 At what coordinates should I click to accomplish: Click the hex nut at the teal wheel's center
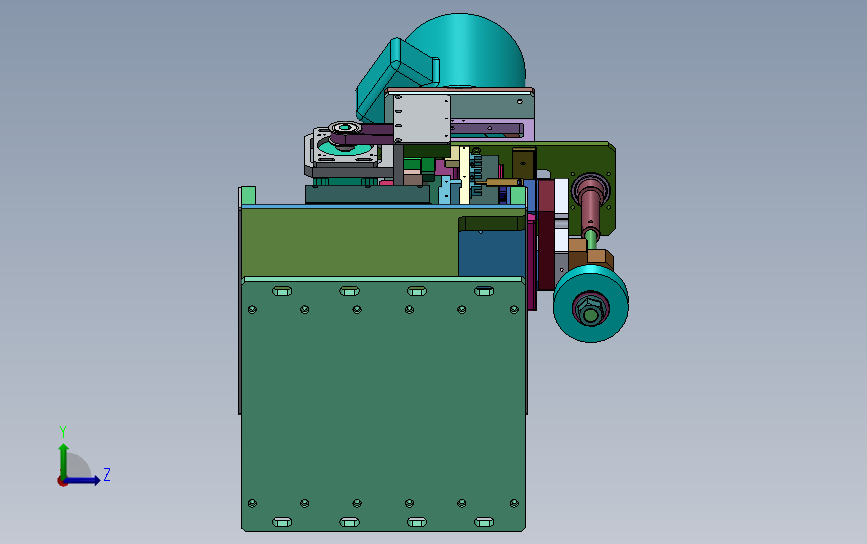(x=590, y=310)
